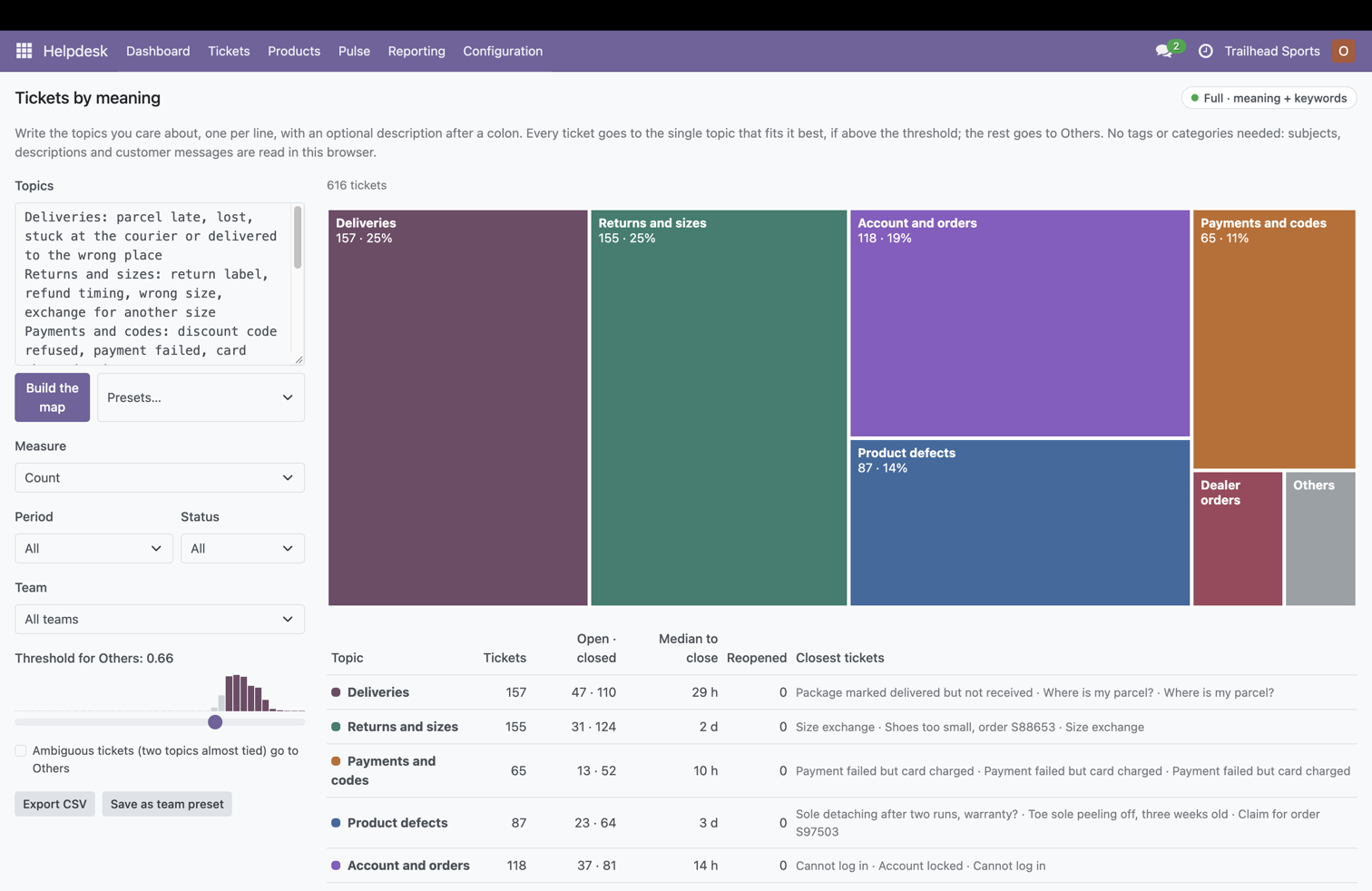Click the Closest tickets column header
This screenshot has width=1372, height=891.
(x=839, y=658)
